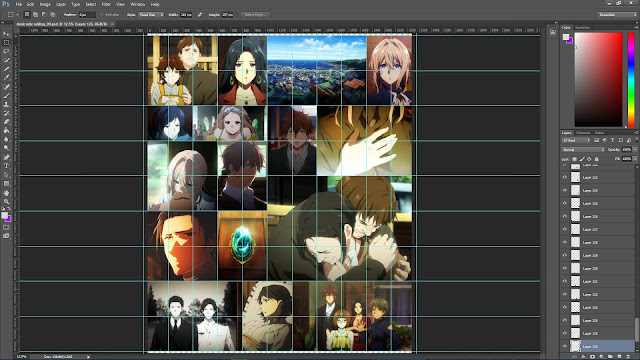Open the Normal blend mode dropdown

tap(582, 150)
